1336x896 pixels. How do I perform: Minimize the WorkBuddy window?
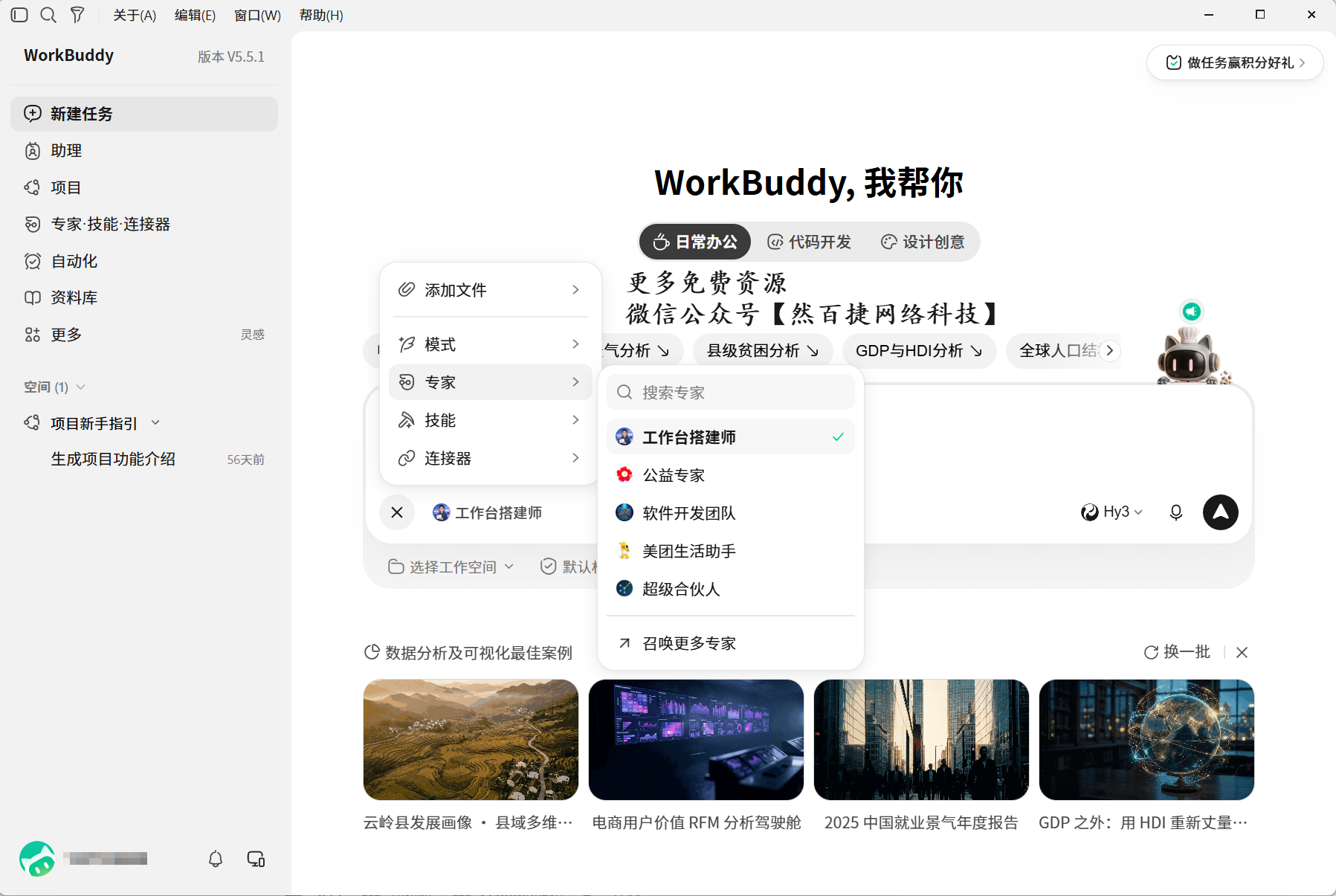click(1209, 15)
